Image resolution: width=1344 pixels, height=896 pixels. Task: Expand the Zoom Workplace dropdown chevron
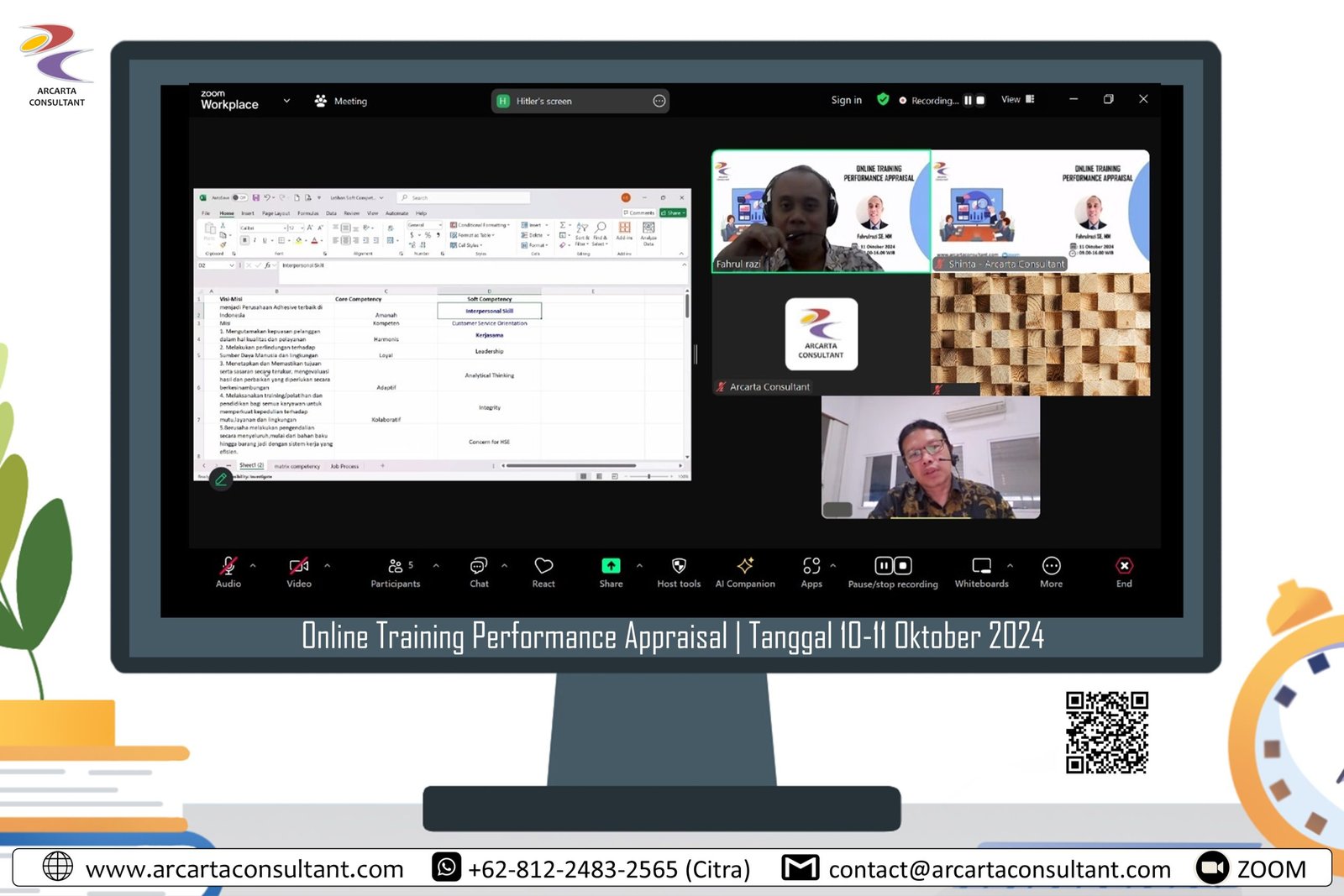286,101
